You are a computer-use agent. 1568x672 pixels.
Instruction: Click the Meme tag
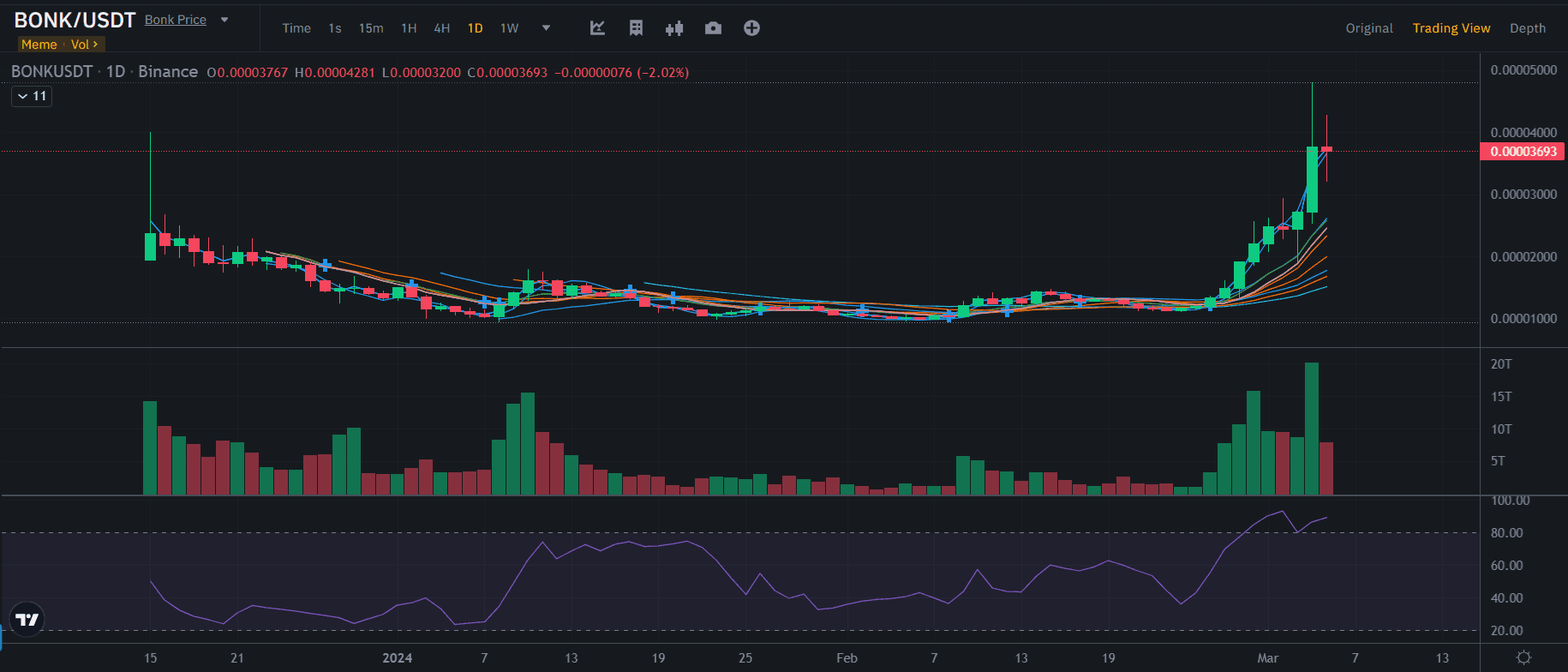pos(39,45)
